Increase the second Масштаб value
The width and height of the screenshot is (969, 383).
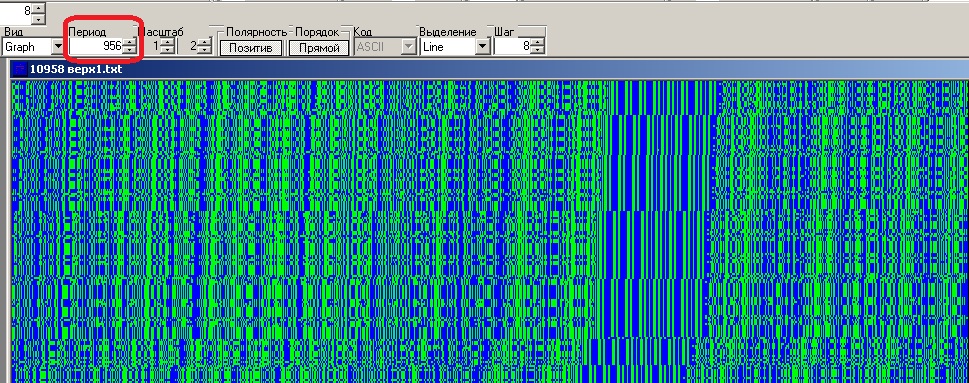pos(205,43)
